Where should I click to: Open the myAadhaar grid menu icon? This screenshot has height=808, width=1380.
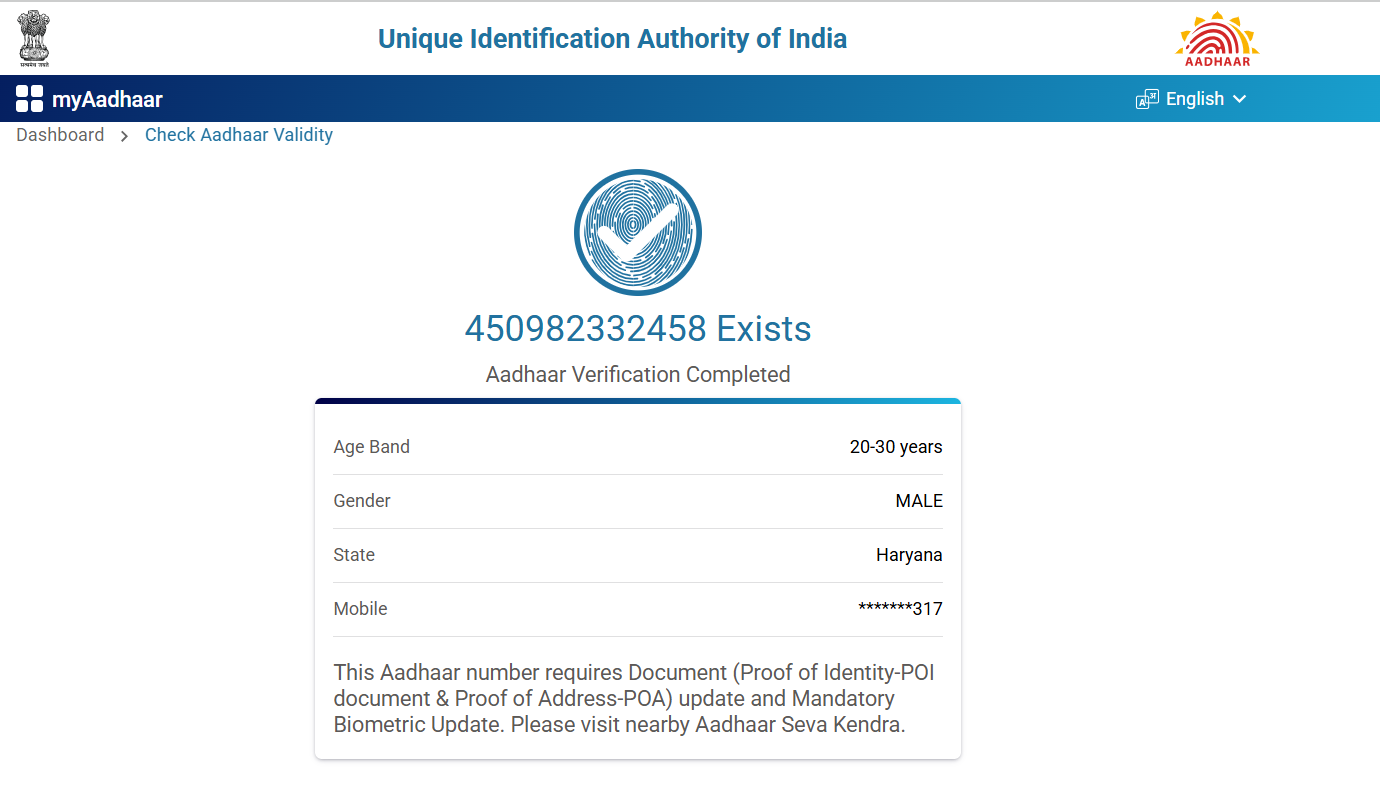coord(29,99)
